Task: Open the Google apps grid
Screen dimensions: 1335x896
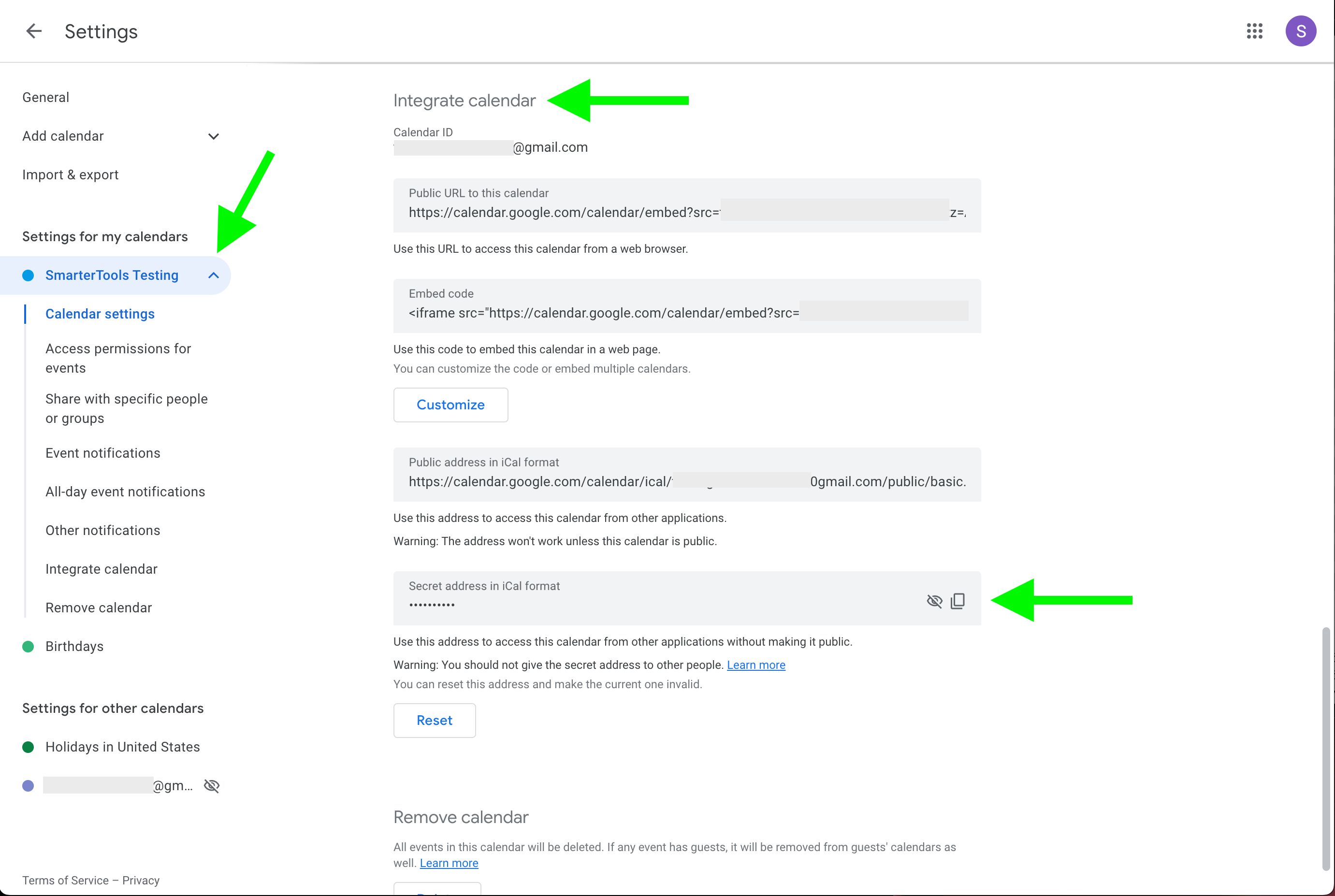Action: (x=1254, y=31)
